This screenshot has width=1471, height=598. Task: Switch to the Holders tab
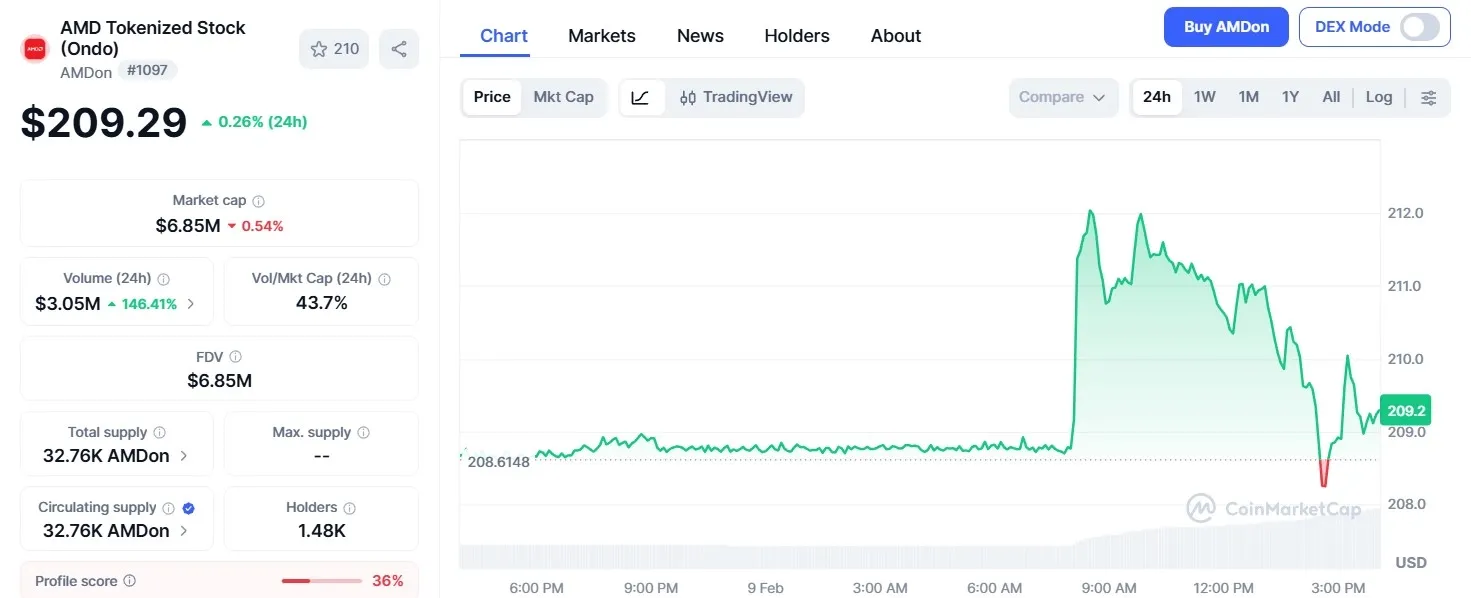click(x=796, y=36)
